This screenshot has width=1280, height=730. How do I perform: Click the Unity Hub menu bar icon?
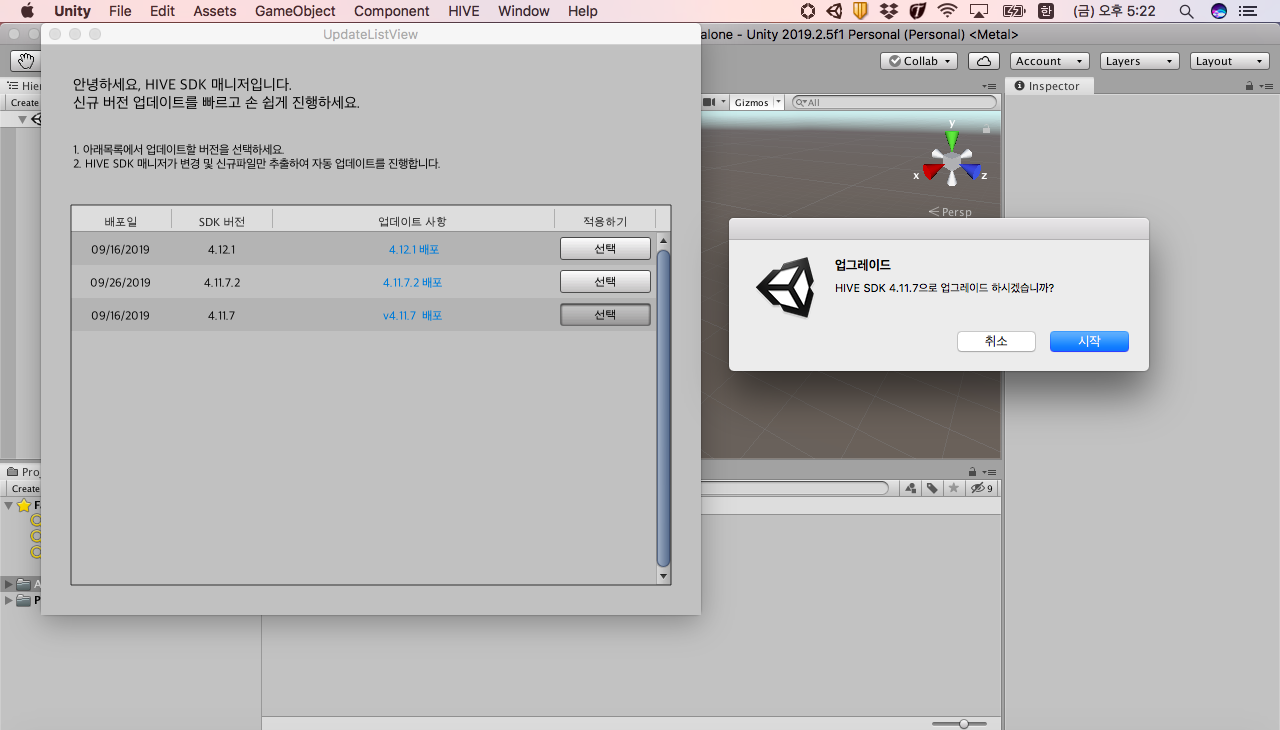coord(834,11)
